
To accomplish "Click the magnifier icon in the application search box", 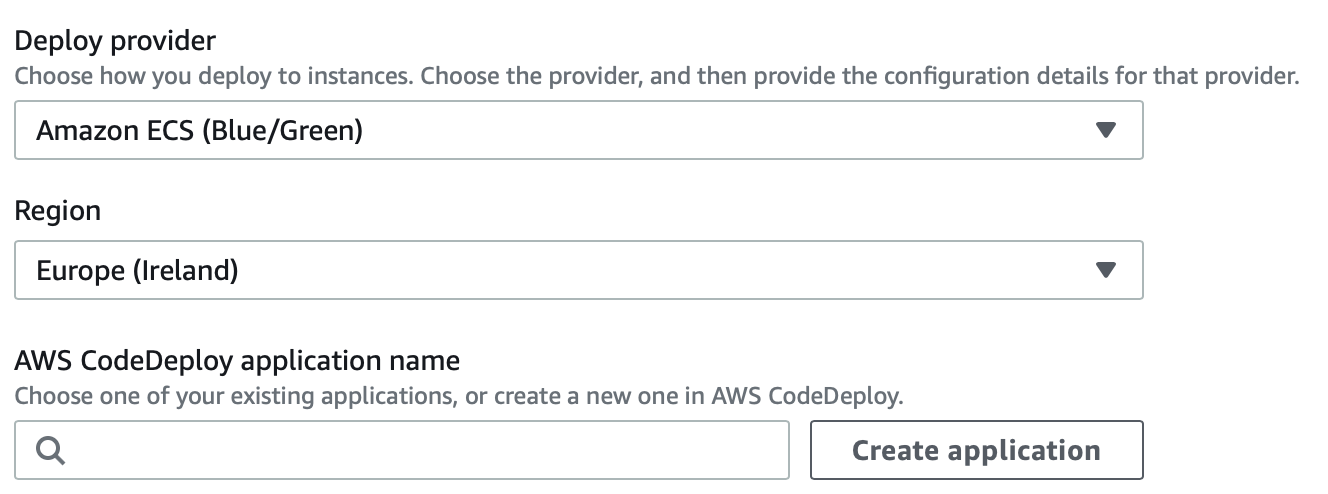I will pos(51,451).
